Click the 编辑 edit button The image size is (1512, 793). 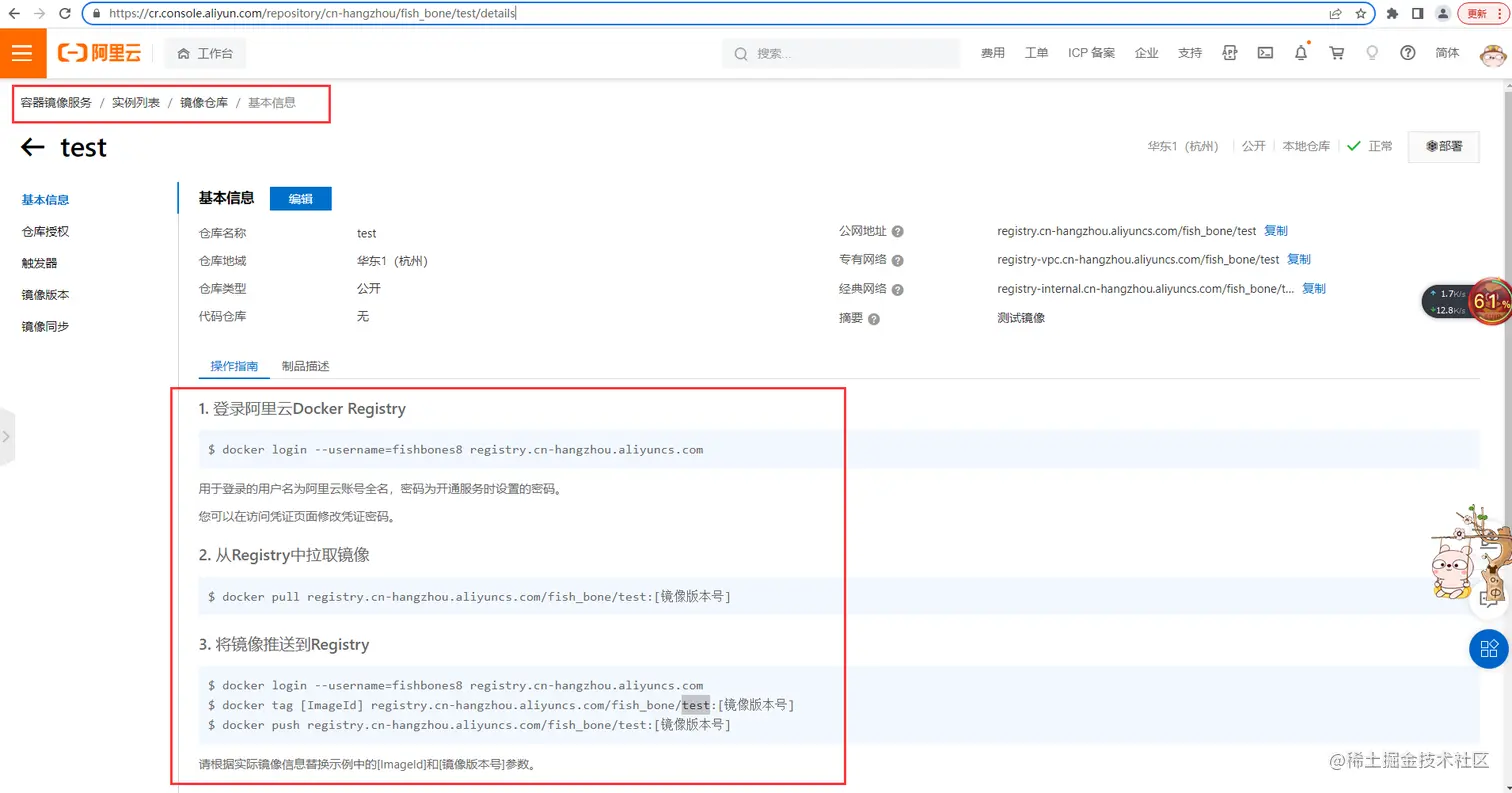tap(301, 199)
